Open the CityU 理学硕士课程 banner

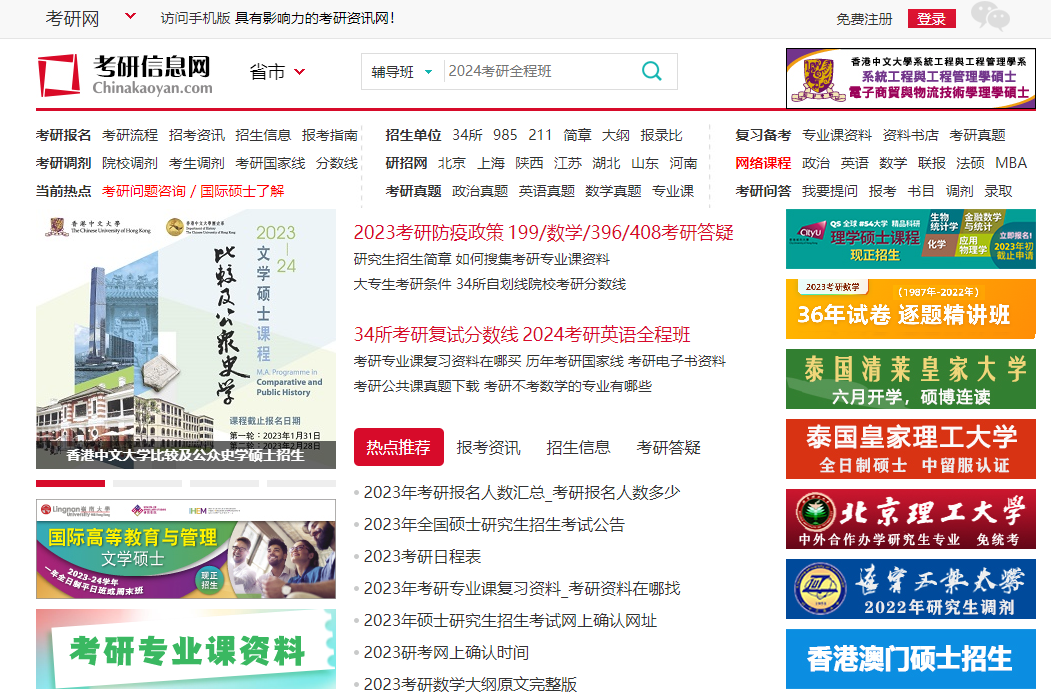point(911,239)
